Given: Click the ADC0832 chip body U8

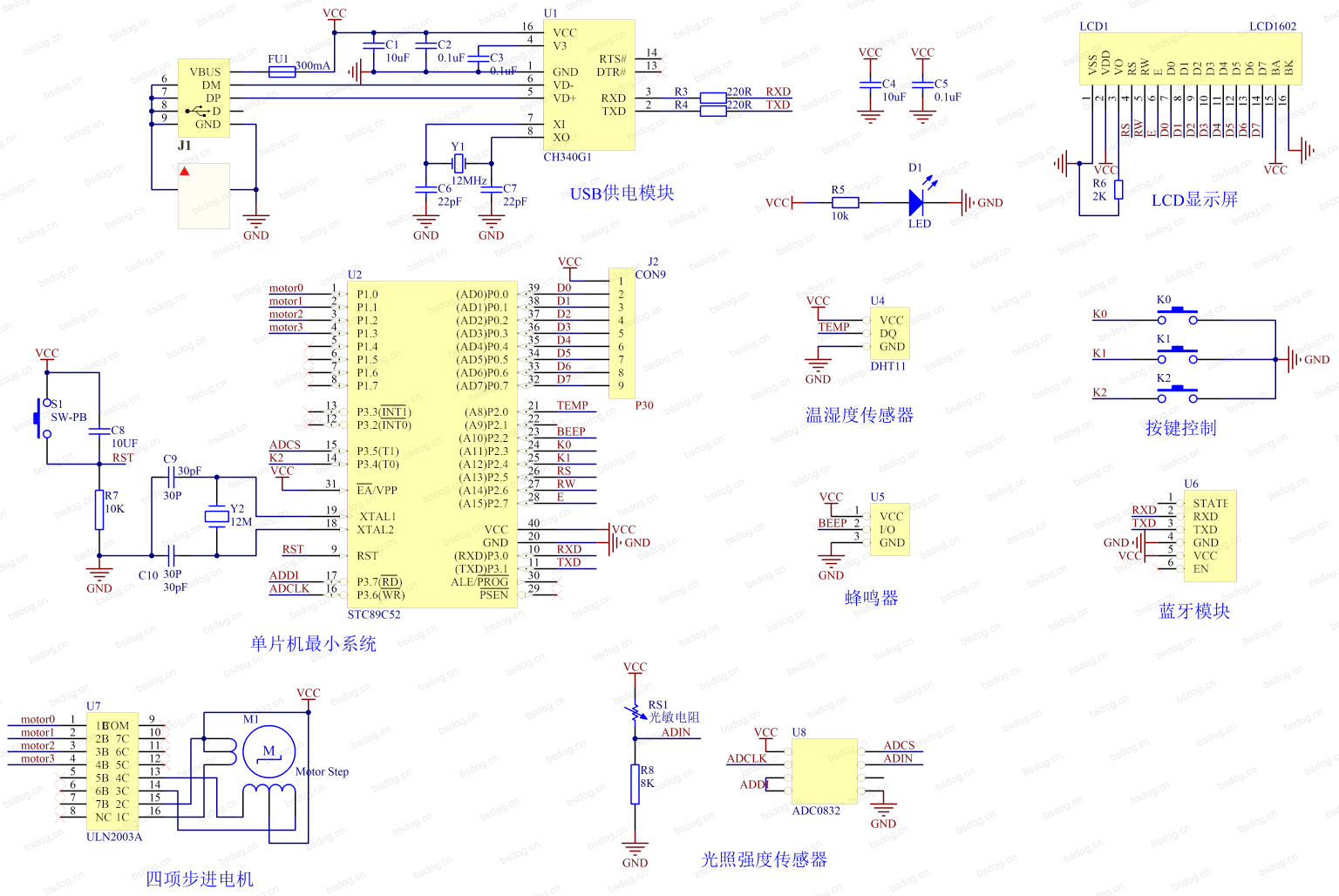Looking at the screenshot, I should pos(825,771).
